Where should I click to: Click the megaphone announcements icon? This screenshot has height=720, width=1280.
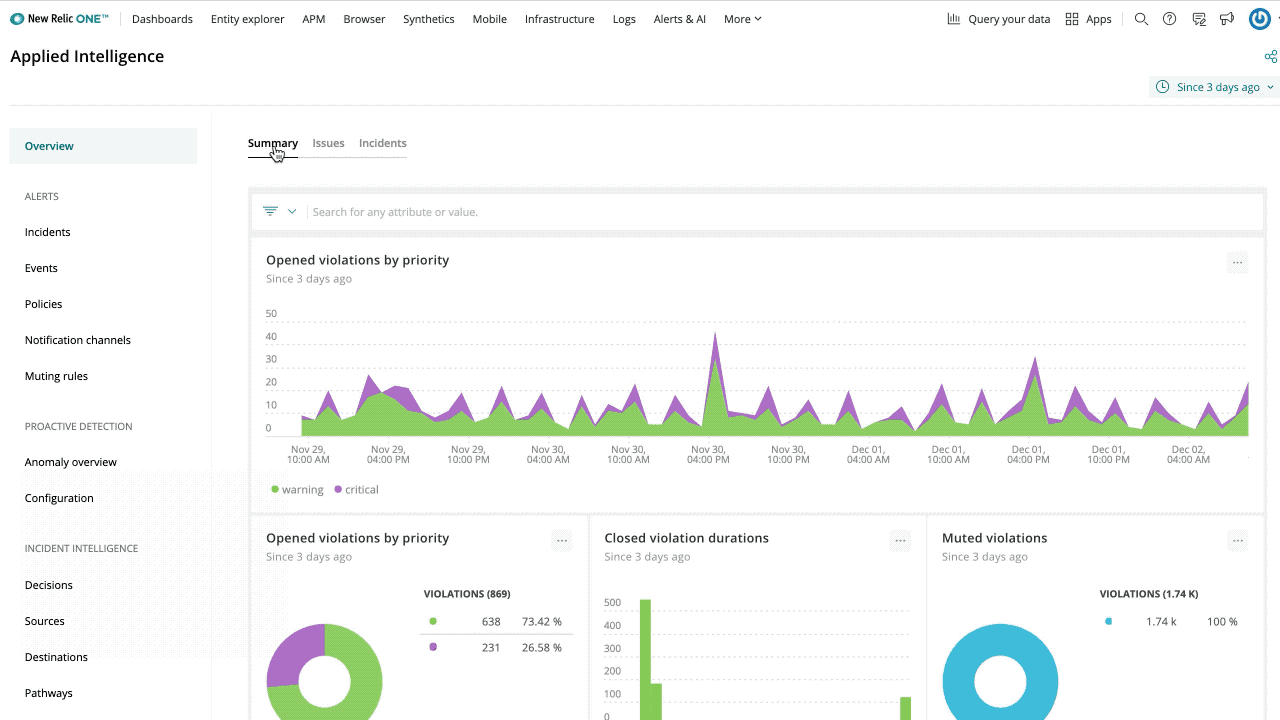tap(1227, 19)
